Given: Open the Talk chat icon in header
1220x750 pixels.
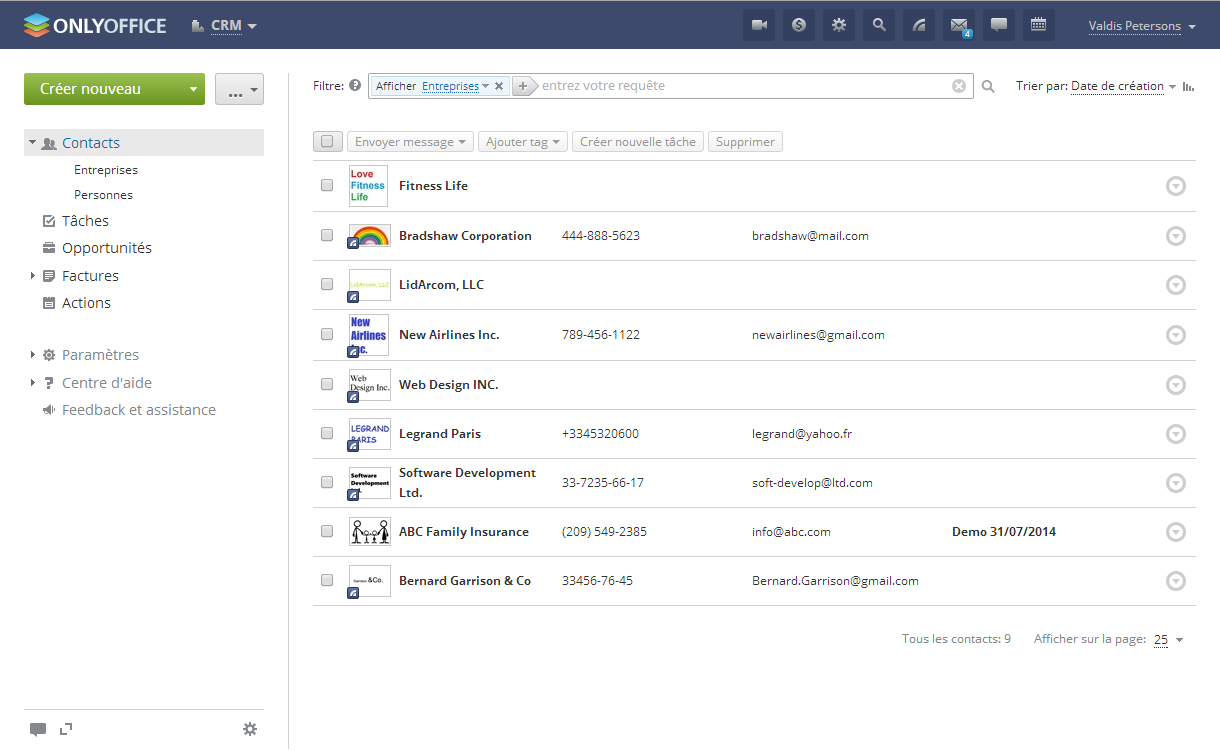Looking at the screenshot, I should (999, 25).
